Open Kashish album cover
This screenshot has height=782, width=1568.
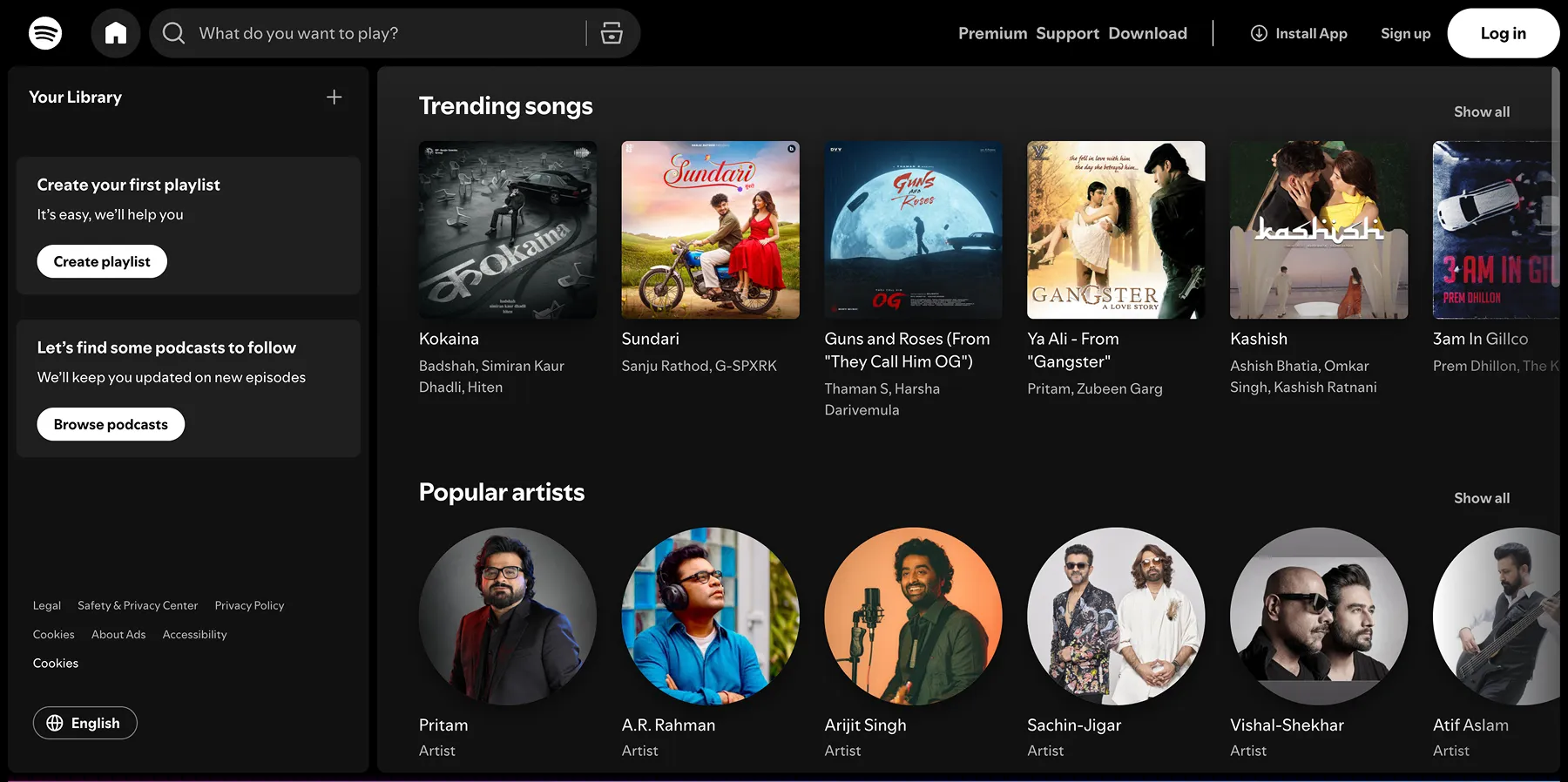(x=1319, y=230)
